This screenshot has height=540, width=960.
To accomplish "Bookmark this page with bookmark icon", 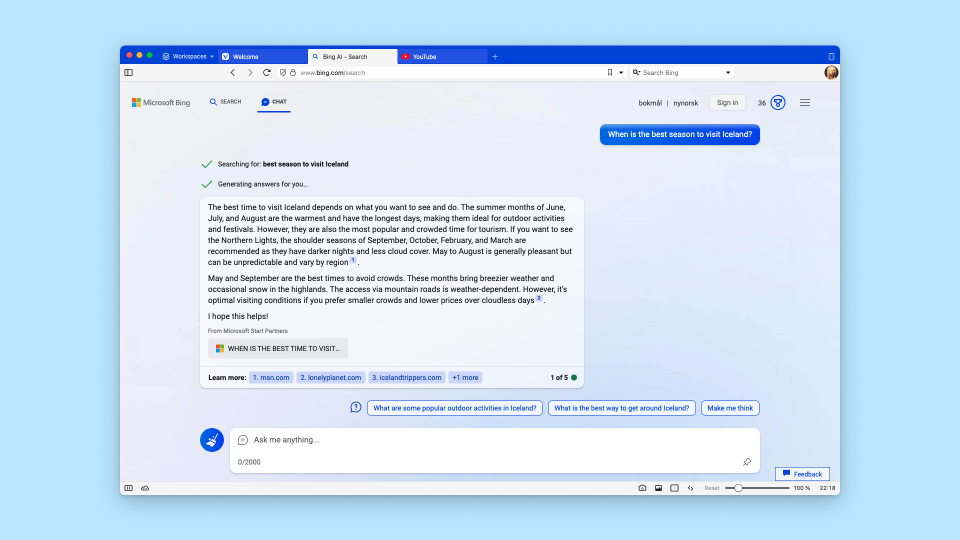I will point(610,72).
